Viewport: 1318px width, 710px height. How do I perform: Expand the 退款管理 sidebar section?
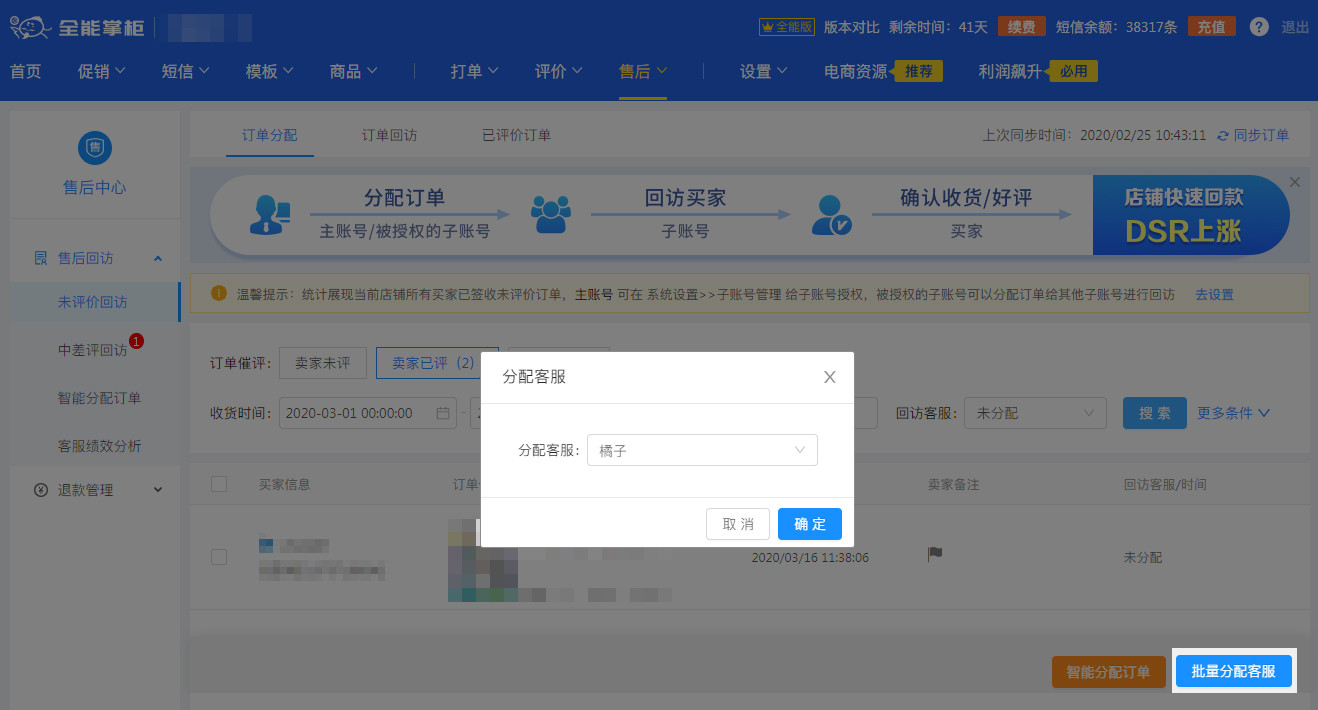(158, 490)
